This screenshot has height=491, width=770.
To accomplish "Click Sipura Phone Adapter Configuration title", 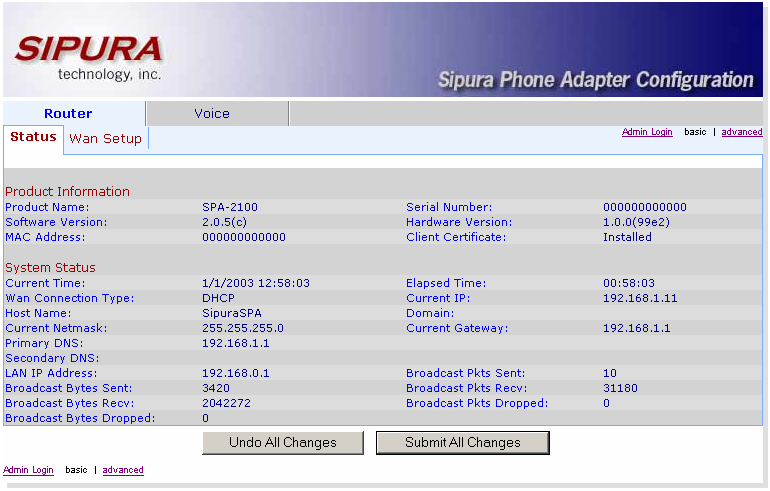I will (x=596, y=80).
